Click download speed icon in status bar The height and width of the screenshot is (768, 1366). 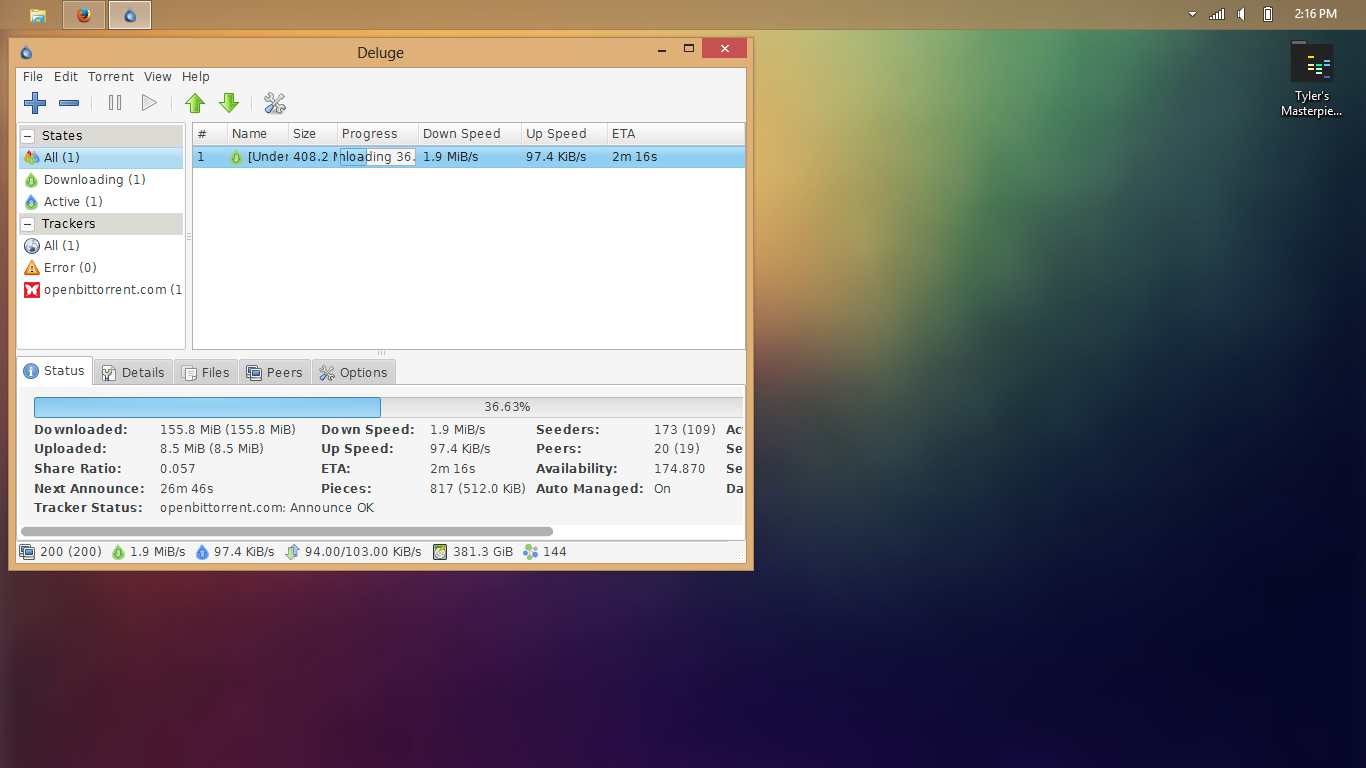118,552
